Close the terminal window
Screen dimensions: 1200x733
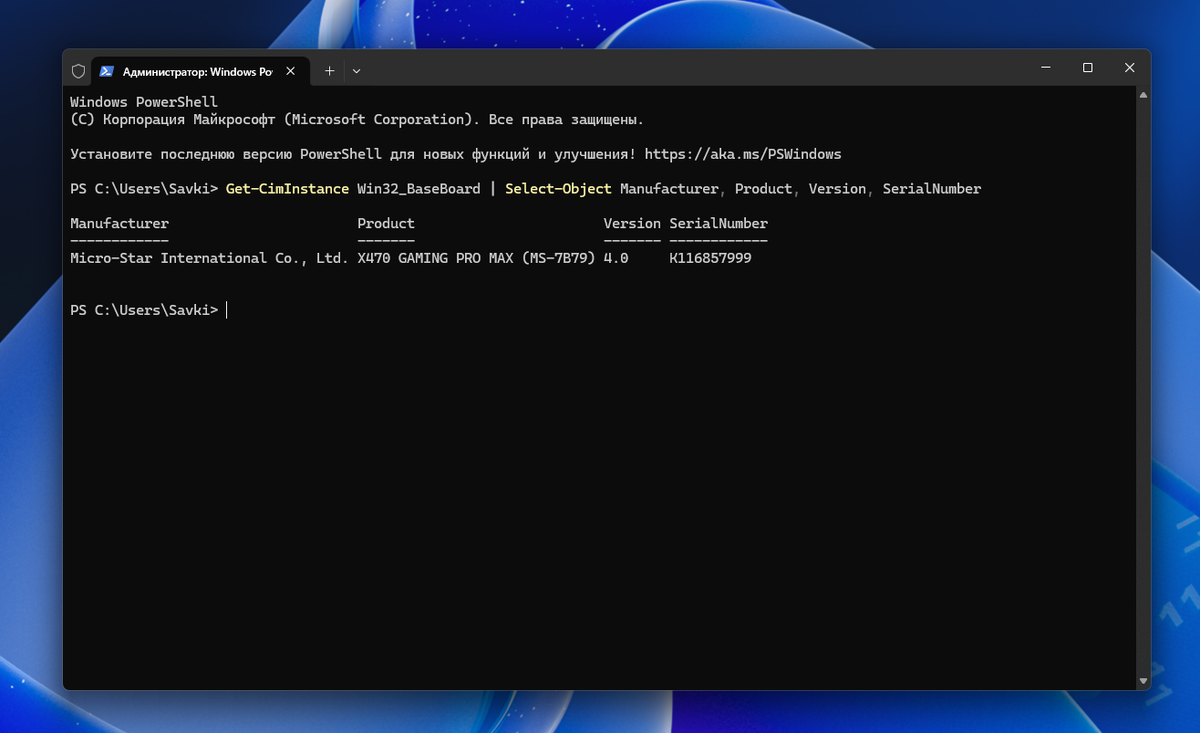pos(1130,68)
